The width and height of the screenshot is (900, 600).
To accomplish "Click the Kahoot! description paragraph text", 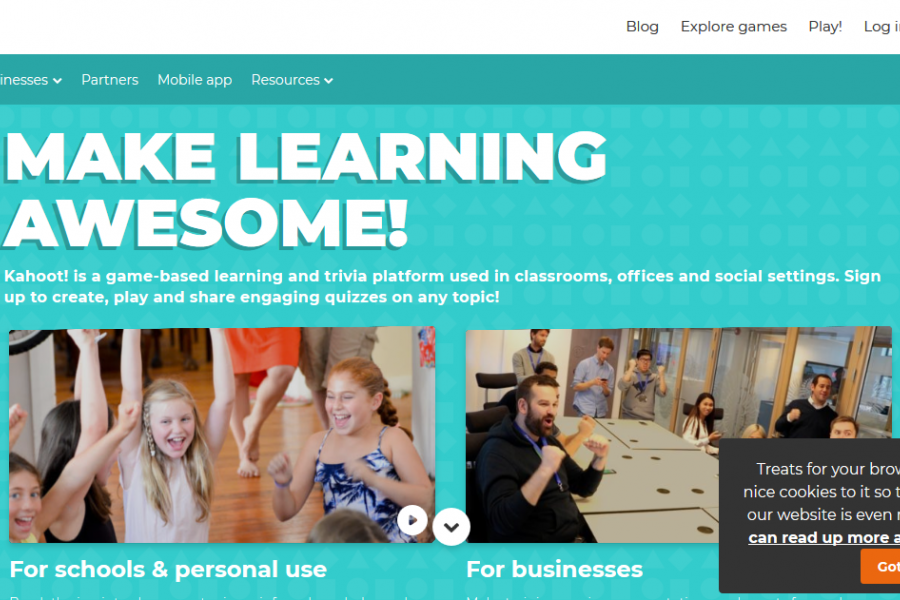I will coord(442,287).
